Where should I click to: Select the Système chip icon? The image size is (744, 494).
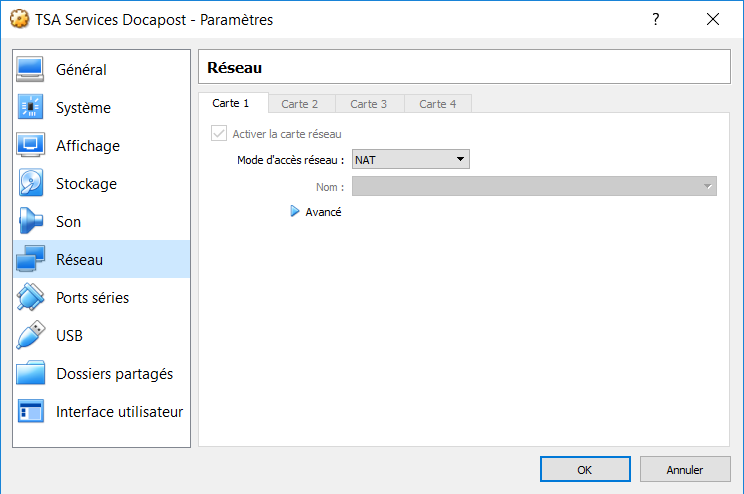click(30, 107)
